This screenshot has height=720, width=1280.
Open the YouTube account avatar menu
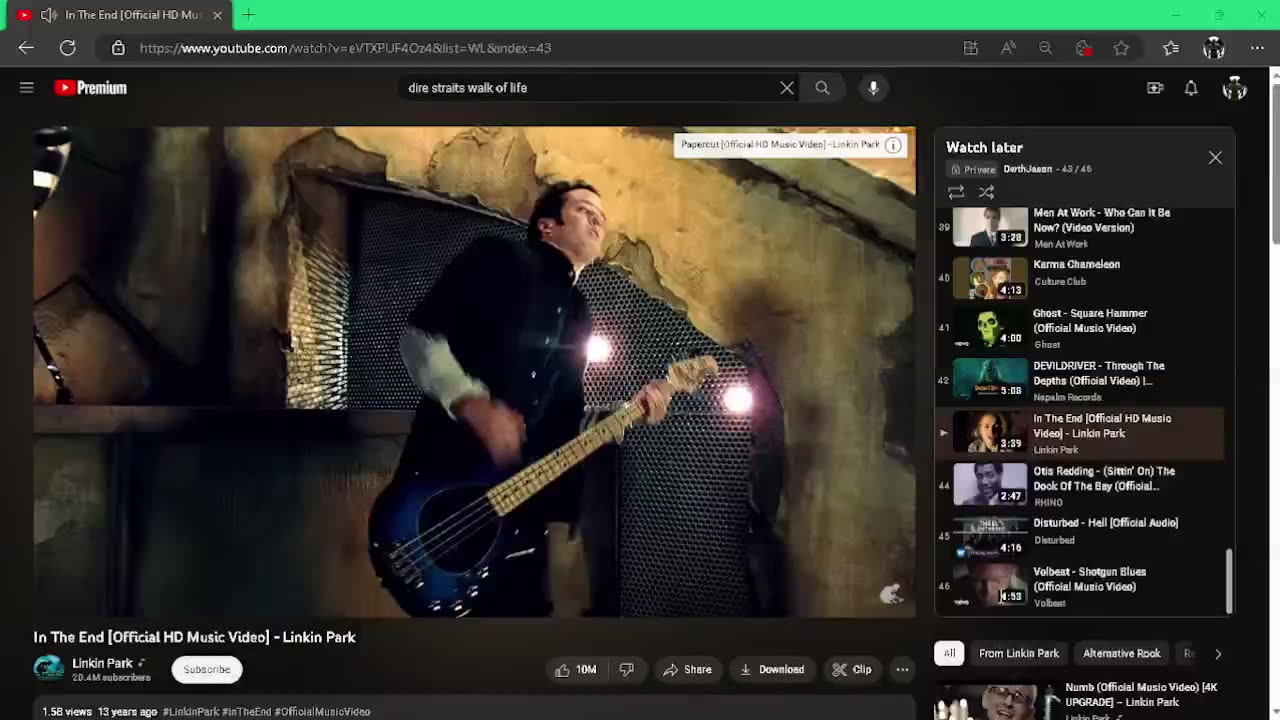[x=1234, y=88]
